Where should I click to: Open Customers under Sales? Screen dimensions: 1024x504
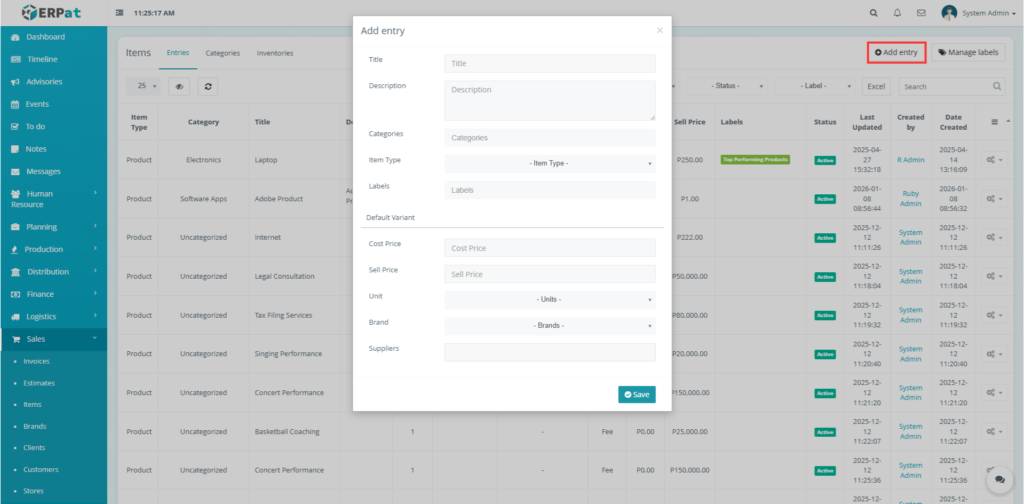[x=40, y=469]
